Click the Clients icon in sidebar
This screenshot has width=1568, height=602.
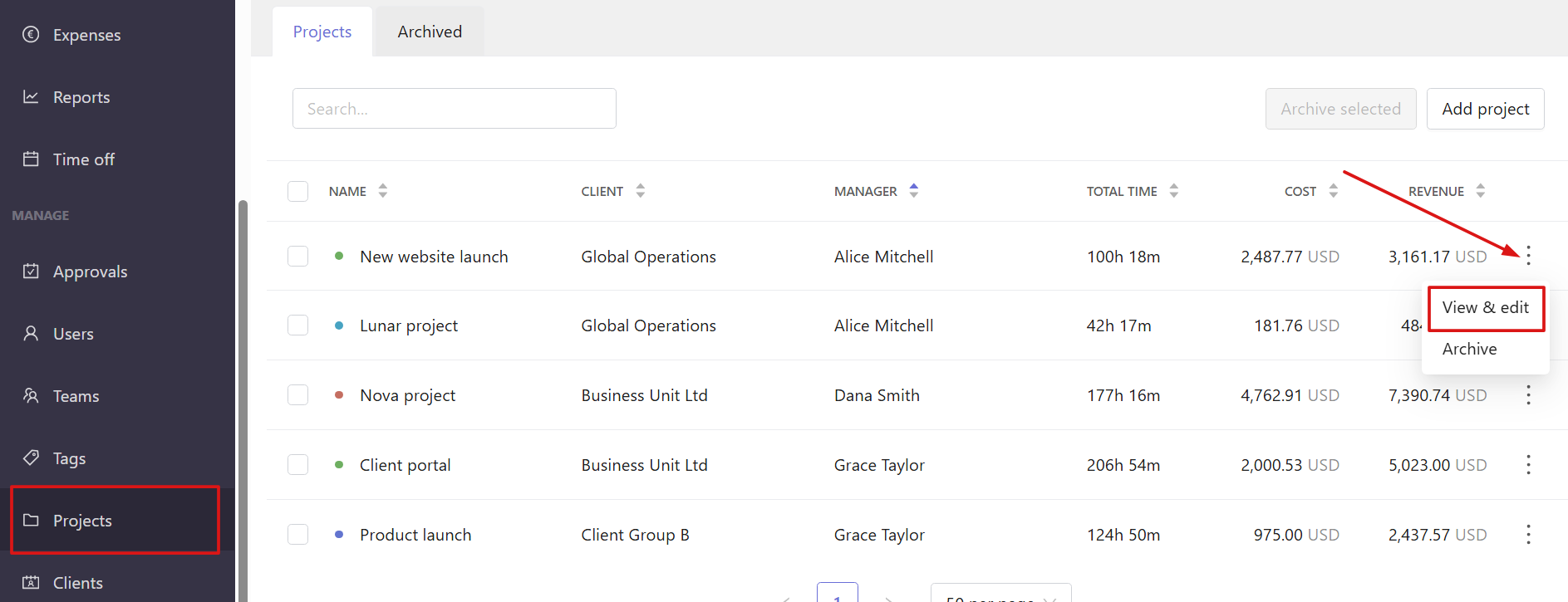coord(31,582)
